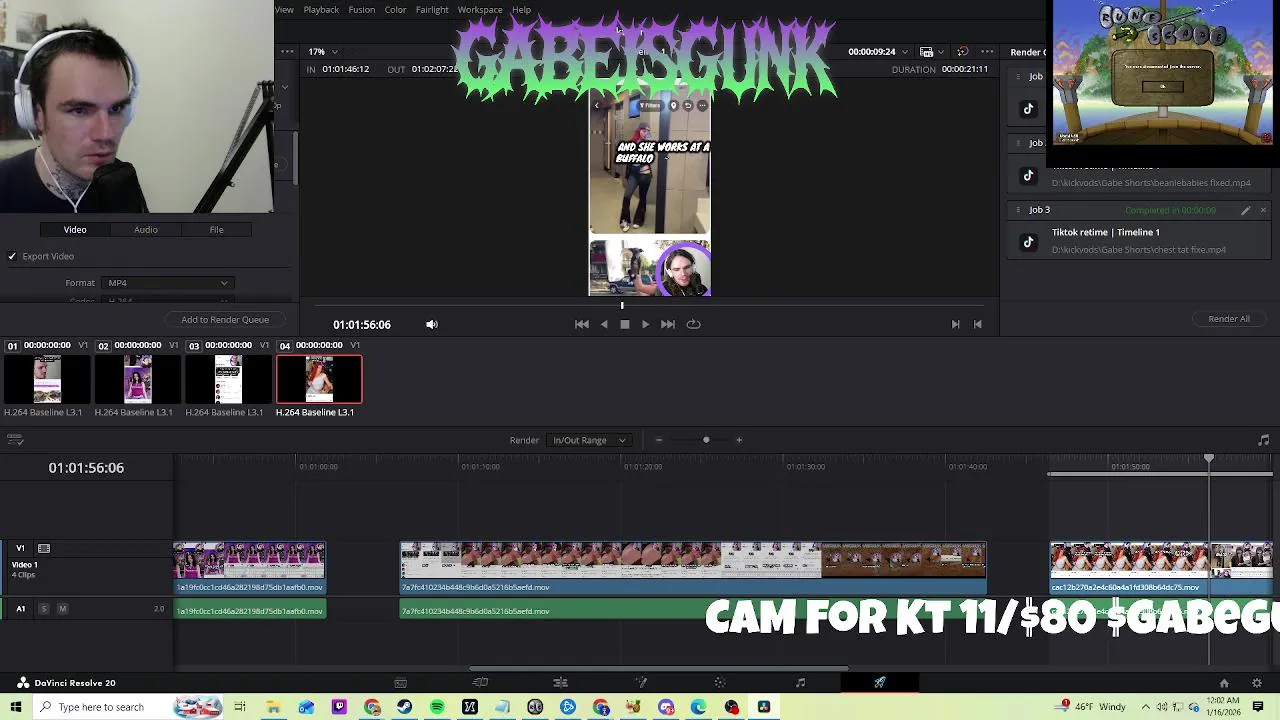Click the timeline zoom in plus button
The width and height of the screenshot is (1280, 720).
point(739,440)
